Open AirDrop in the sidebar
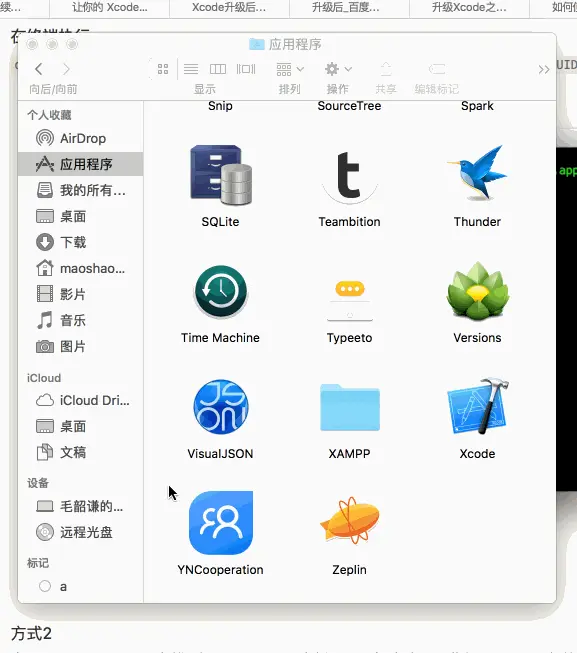Viewport: 577px width, 653px height. point(80,138)
